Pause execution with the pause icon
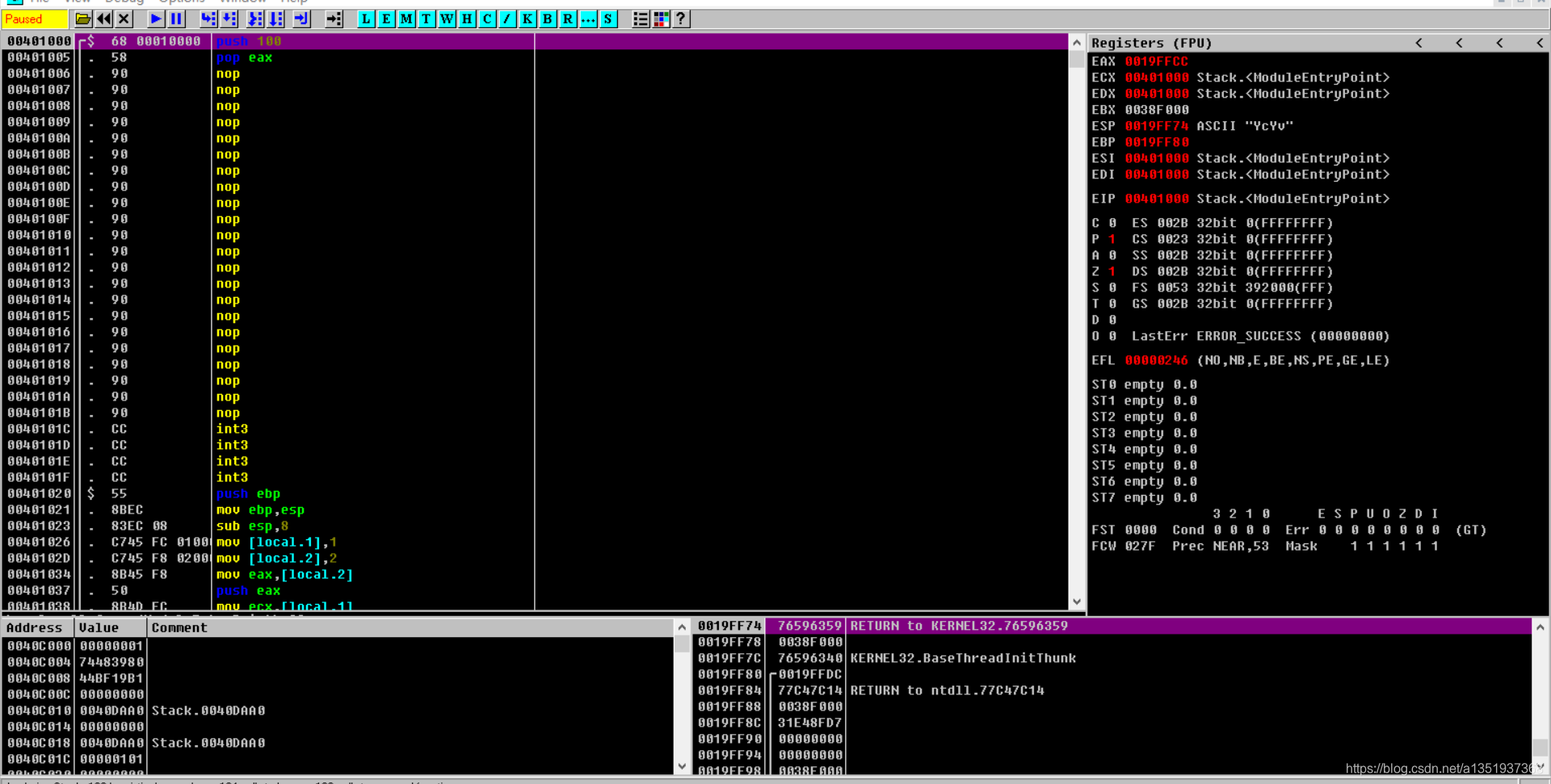 coord(176,19)
